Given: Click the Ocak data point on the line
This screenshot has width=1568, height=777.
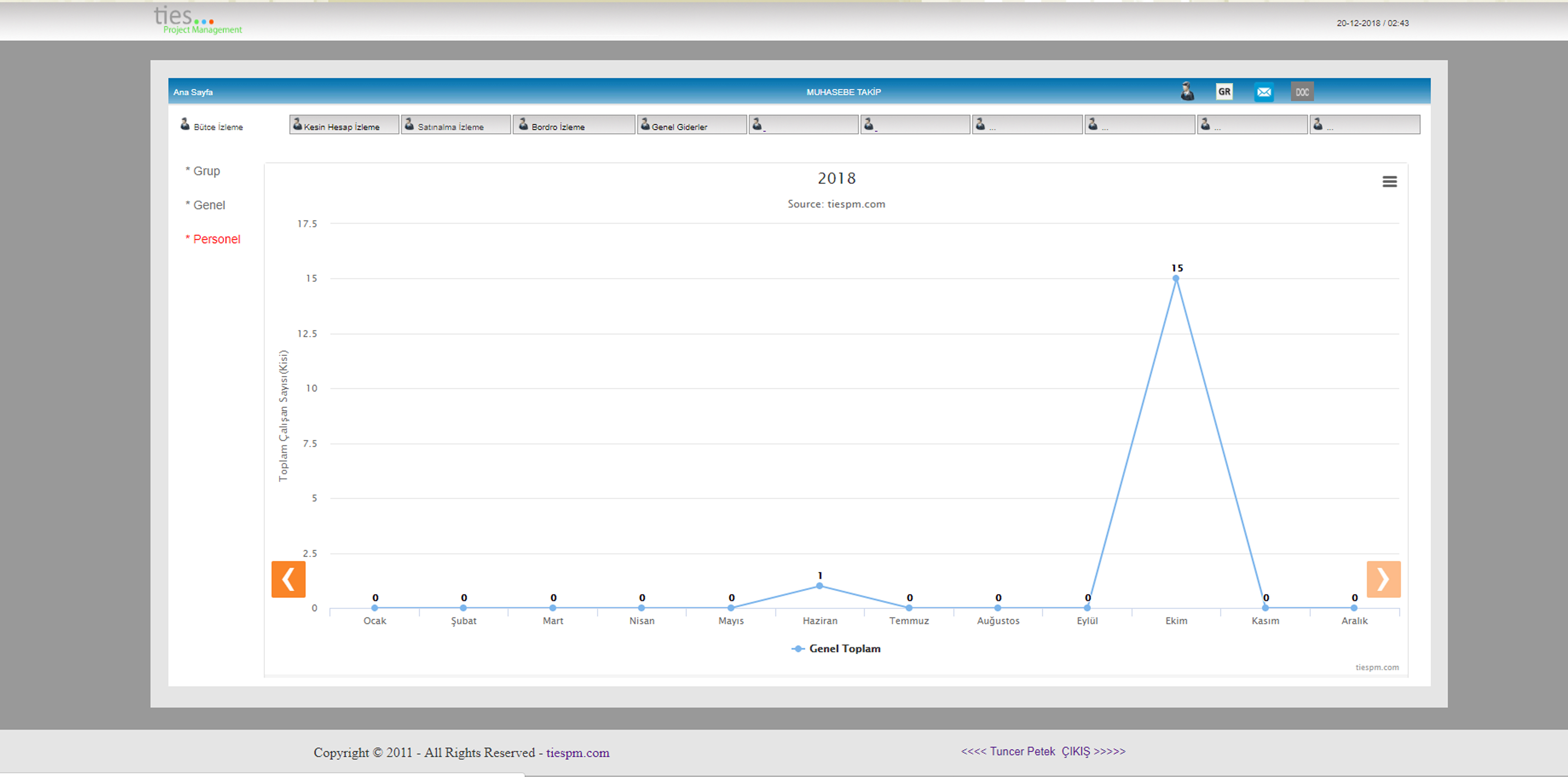Looking at the screenshot, I should point(374,608).
